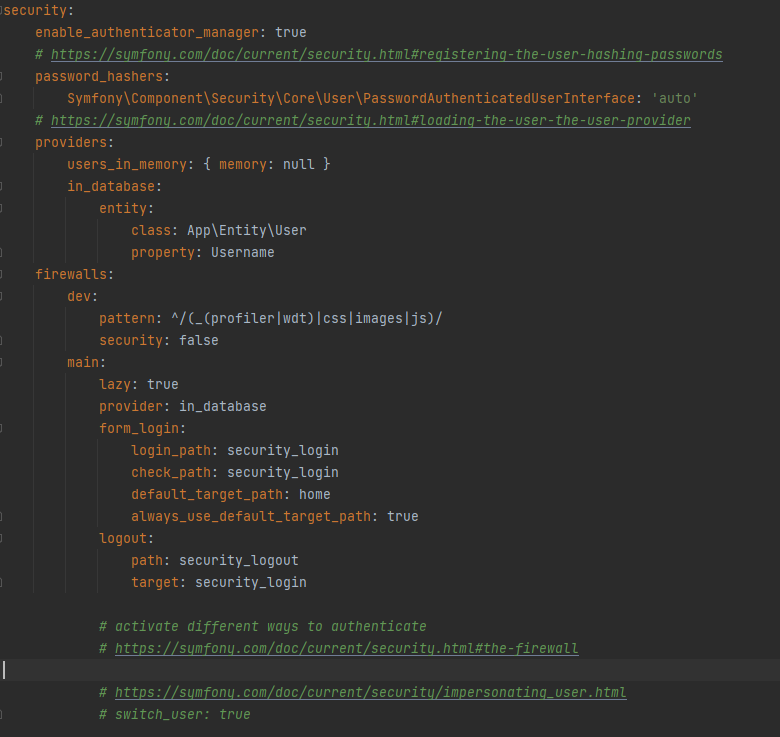The width and height of the screenshot is (780, 737).
Task: Click "true" after always_use_default_target_path
Action: click(x=403, y=516)
